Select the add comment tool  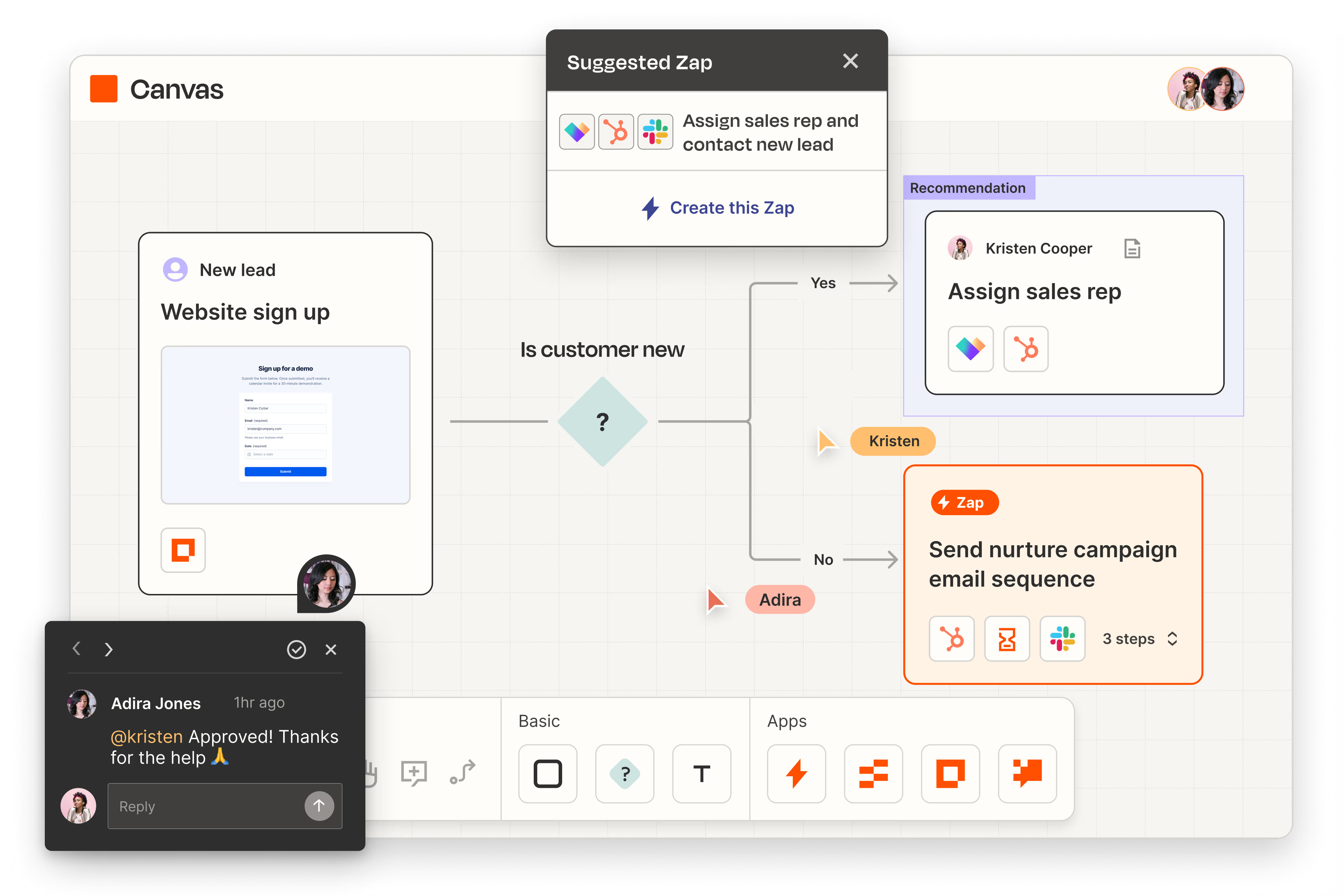(414, 772)
